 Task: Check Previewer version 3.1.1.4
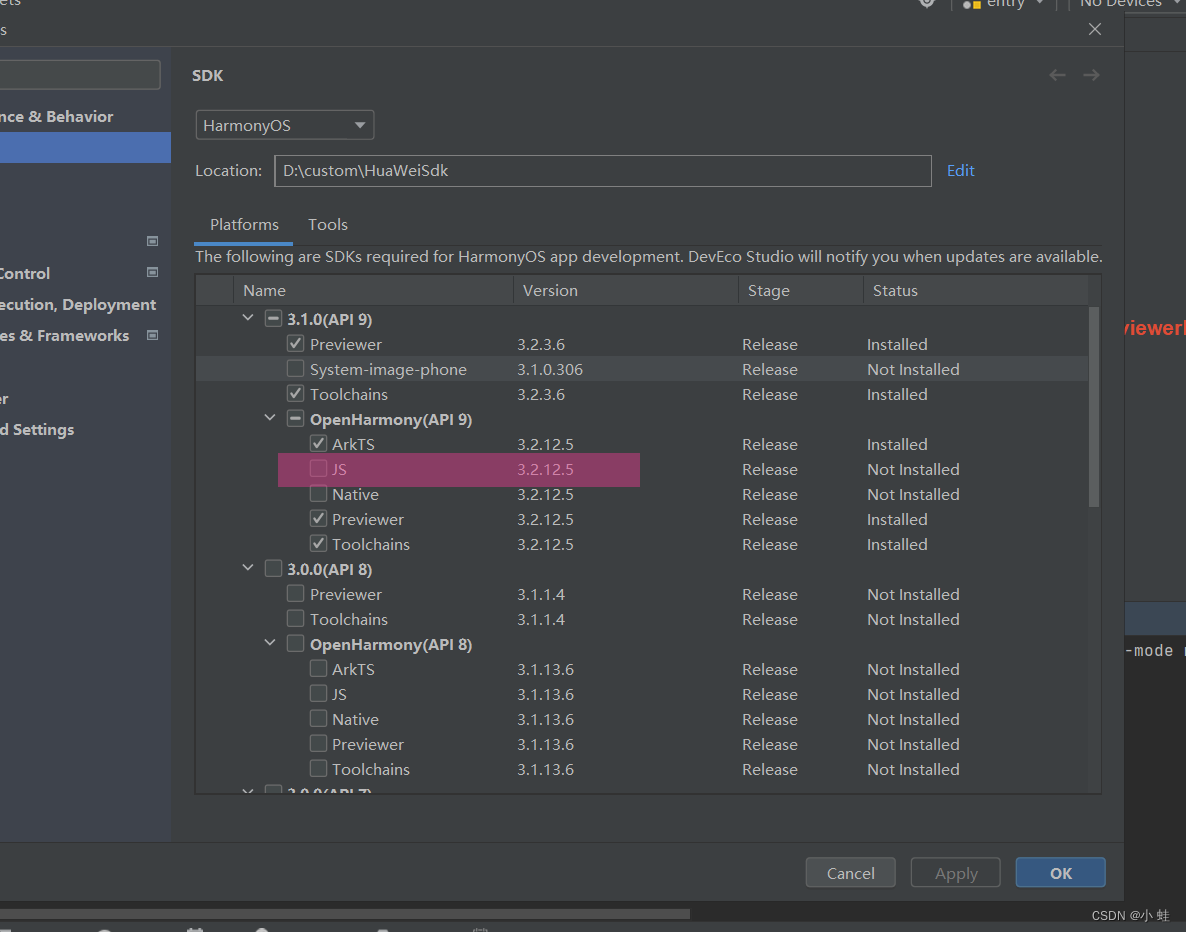296,593
